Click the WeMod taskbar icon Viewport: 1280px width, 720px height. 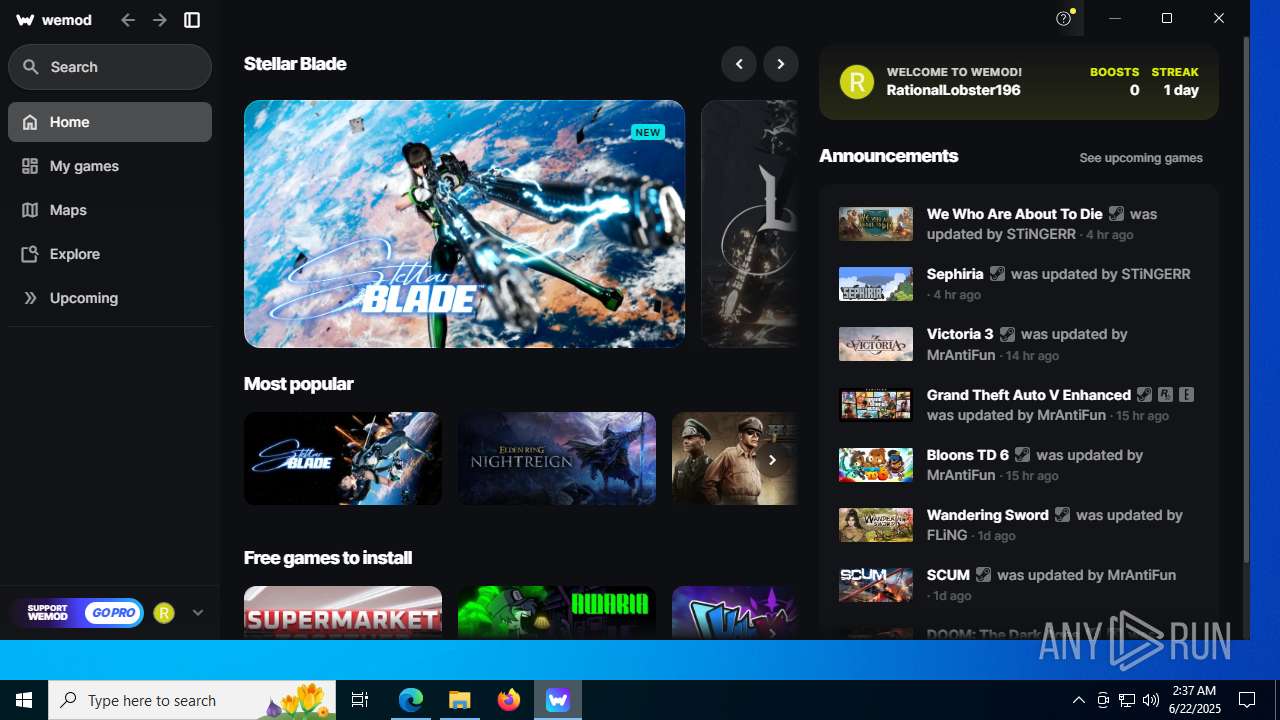[x=558, y=700]
